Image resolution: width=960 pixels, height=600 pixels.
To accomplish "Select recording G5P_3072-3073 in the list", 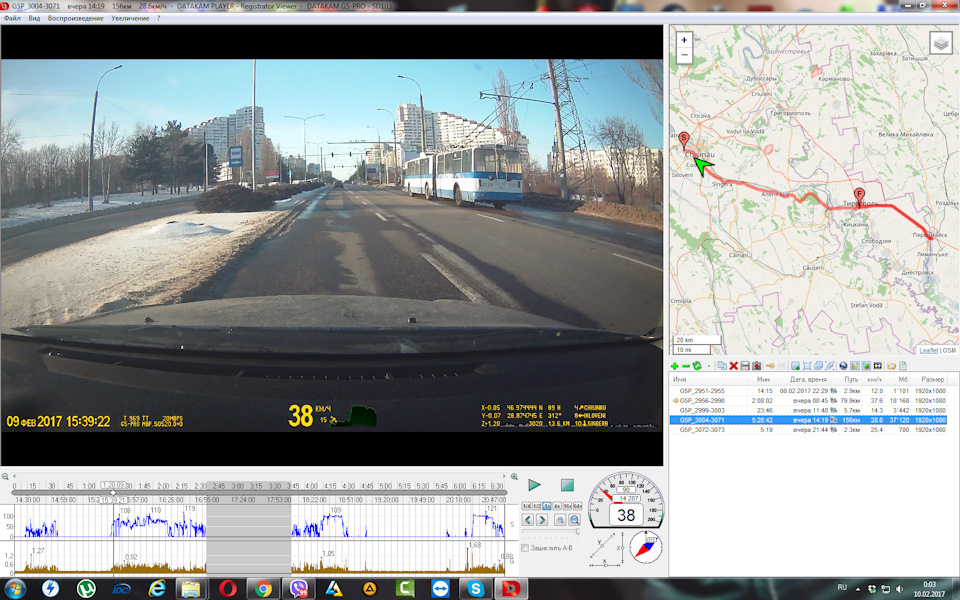I will pyautogui.click(x=808, y=430).
